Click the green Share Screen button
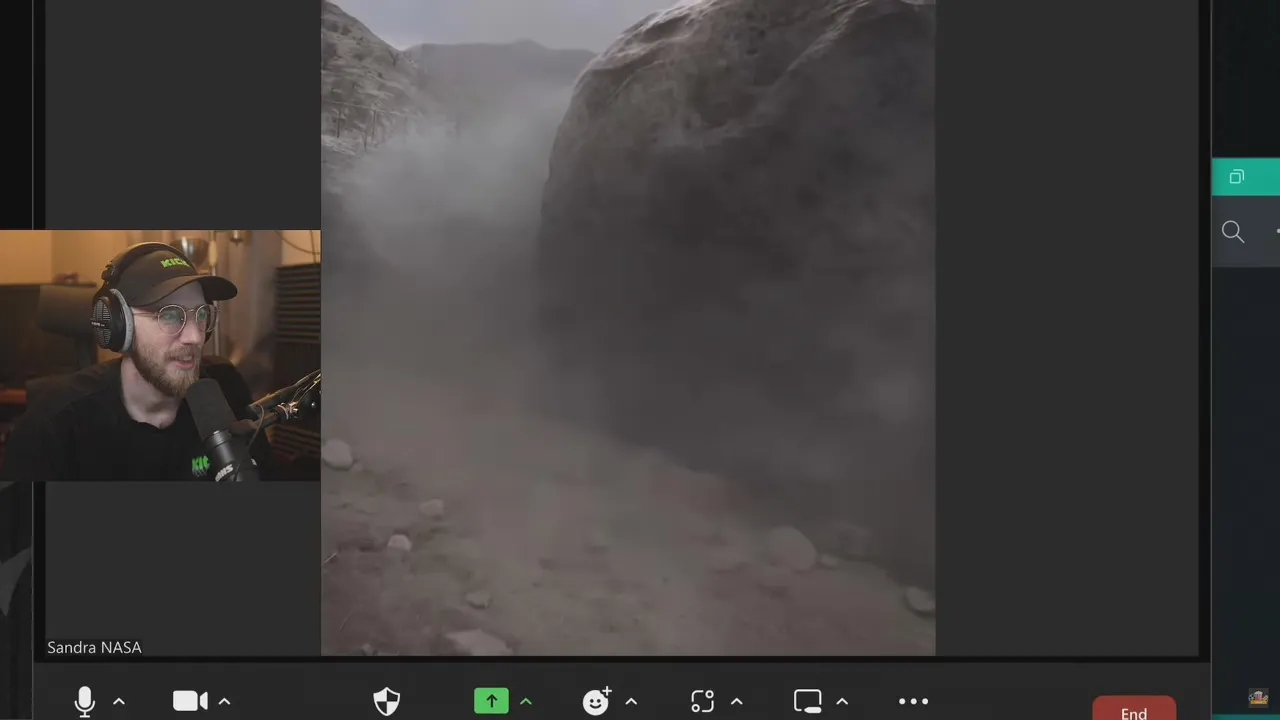Screen dimensions: 1280x720 [491, 702]
